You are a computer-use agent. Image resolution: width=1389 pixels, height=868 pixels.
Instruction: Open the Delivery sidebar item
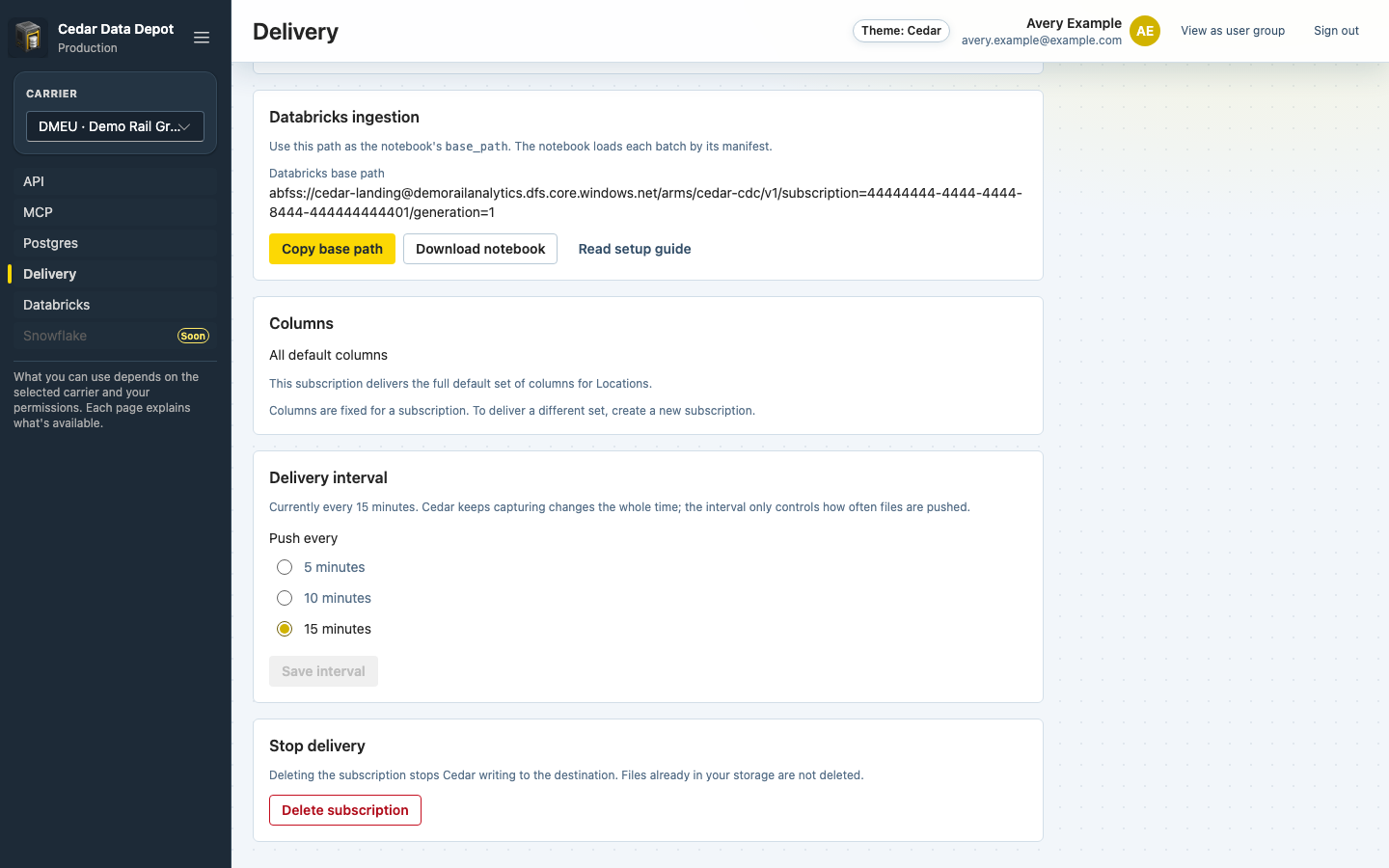[116, 274]
